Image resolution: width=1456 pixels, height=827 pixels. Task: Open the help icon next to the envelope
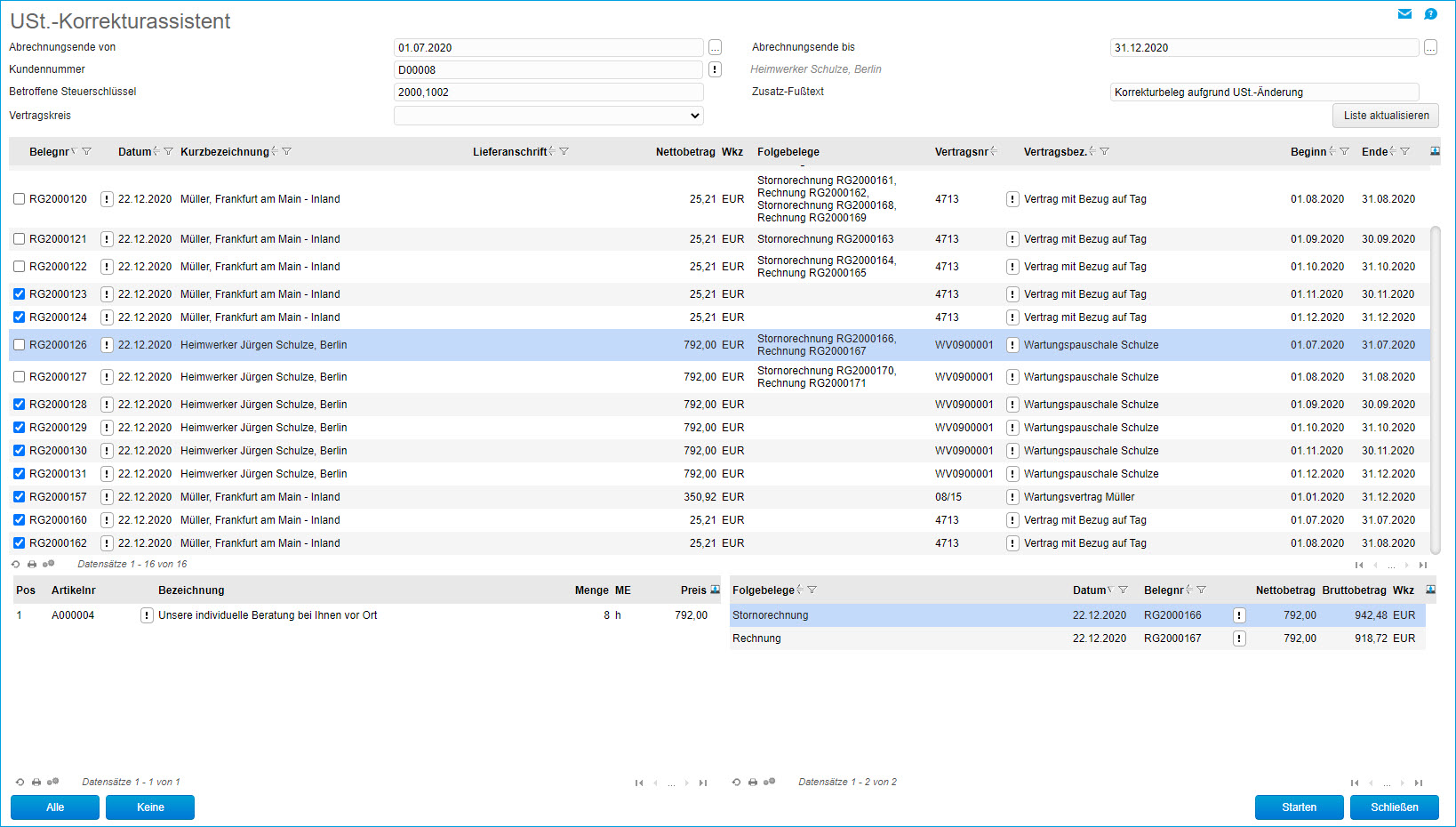coord(1430,13)
